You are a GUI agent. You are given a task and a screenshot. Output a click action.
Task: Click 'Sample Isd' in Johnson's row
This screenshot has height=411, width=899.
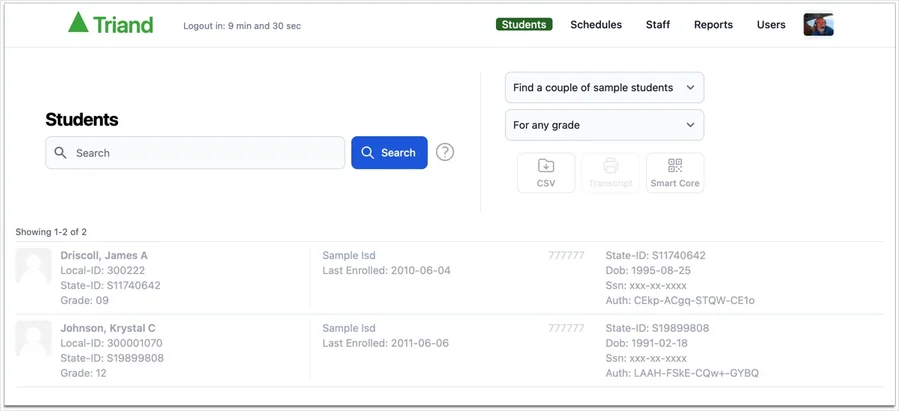tap(349, 328)
